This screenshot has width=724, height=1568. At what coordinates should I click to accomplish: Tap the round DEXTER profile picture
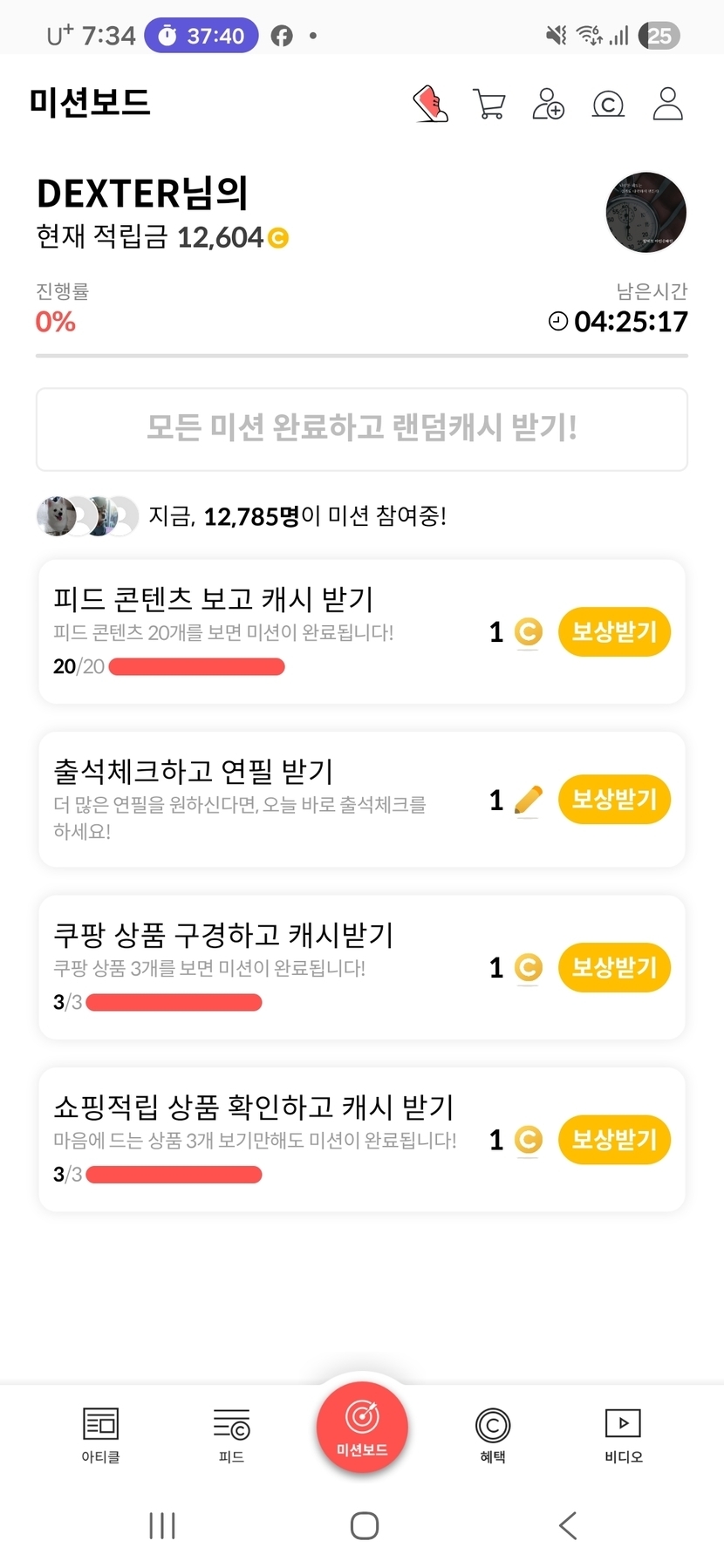646,213
